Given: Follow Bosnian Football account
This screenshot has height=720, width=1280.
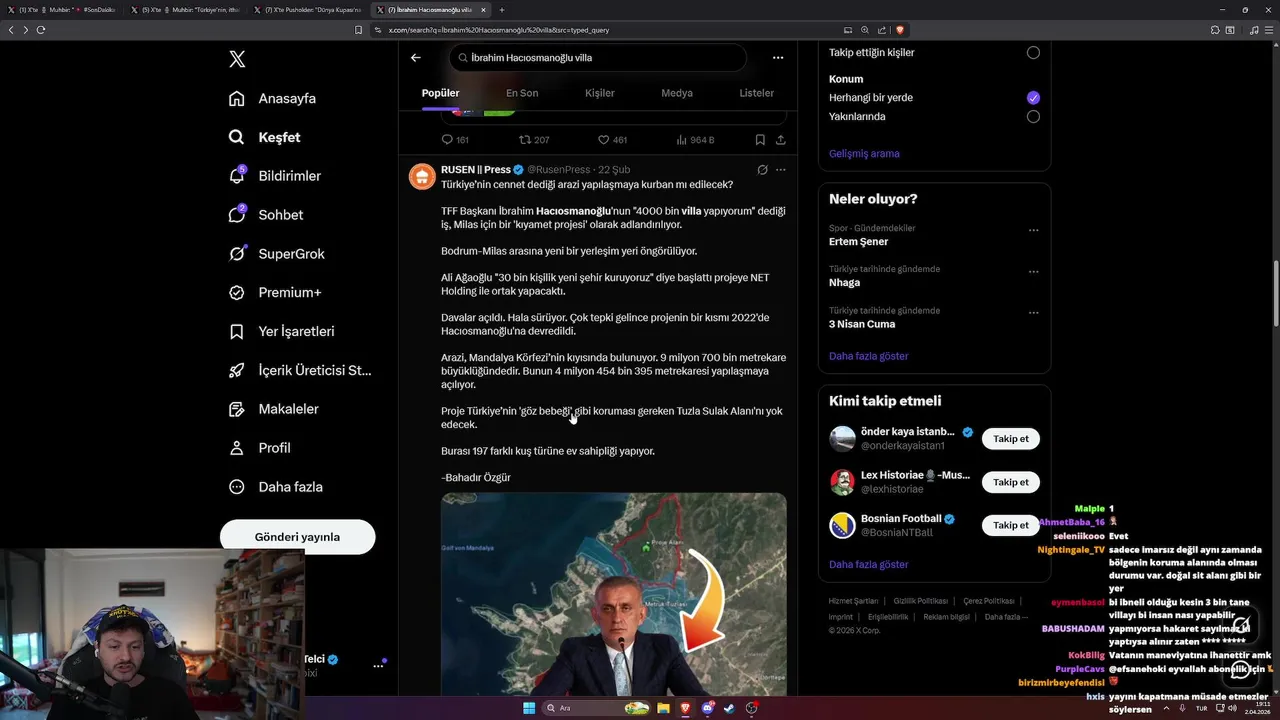Looking at the screenshot, I should (x=1010, y=525).
